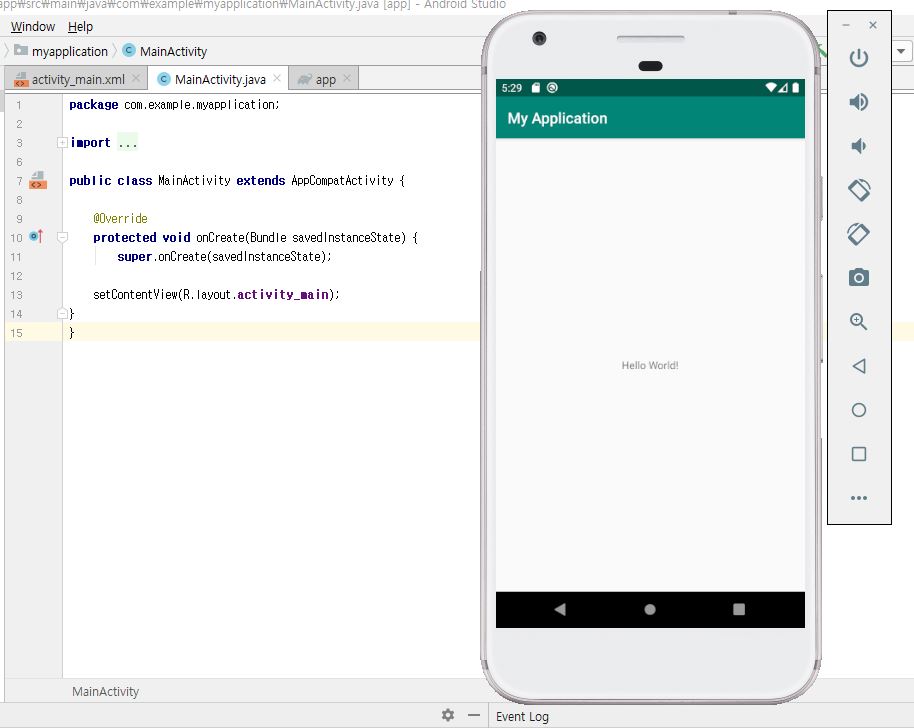This screenshot has height=728, width=914.
Task: Switch to the activity_main.xml tab
Action: (77, 80)
